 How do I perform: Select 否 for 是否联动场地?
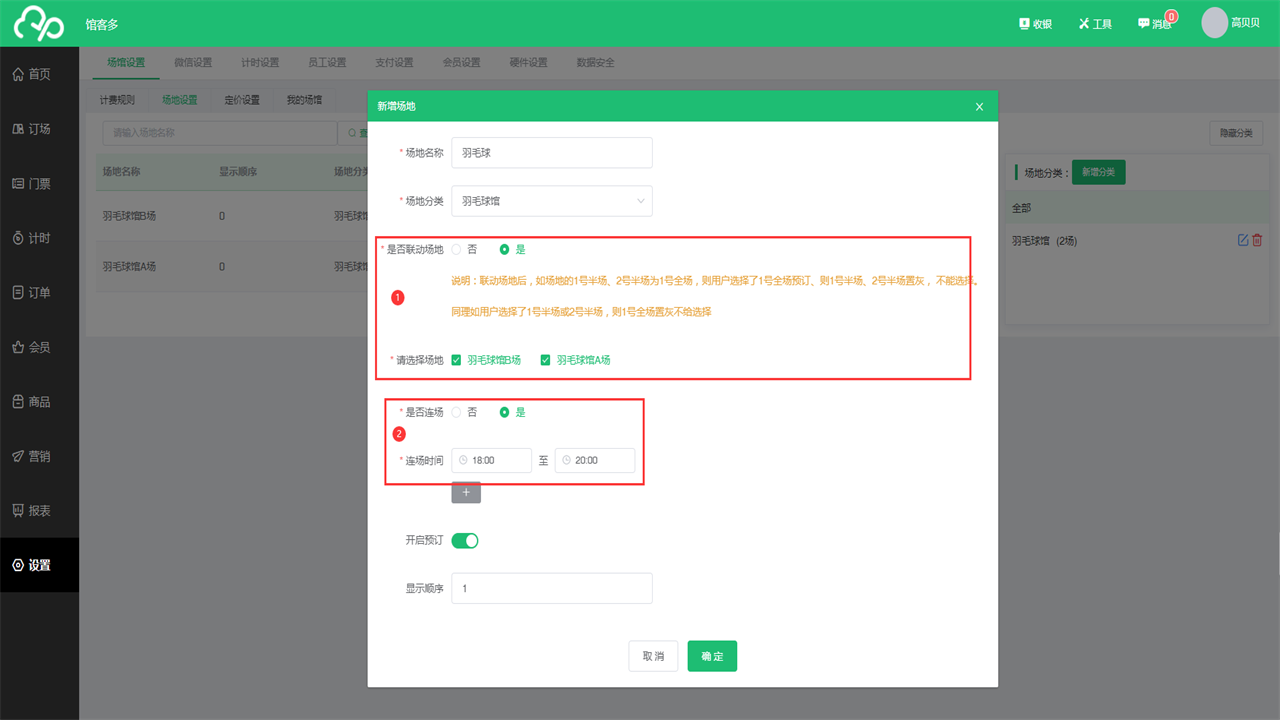(457, 249)
